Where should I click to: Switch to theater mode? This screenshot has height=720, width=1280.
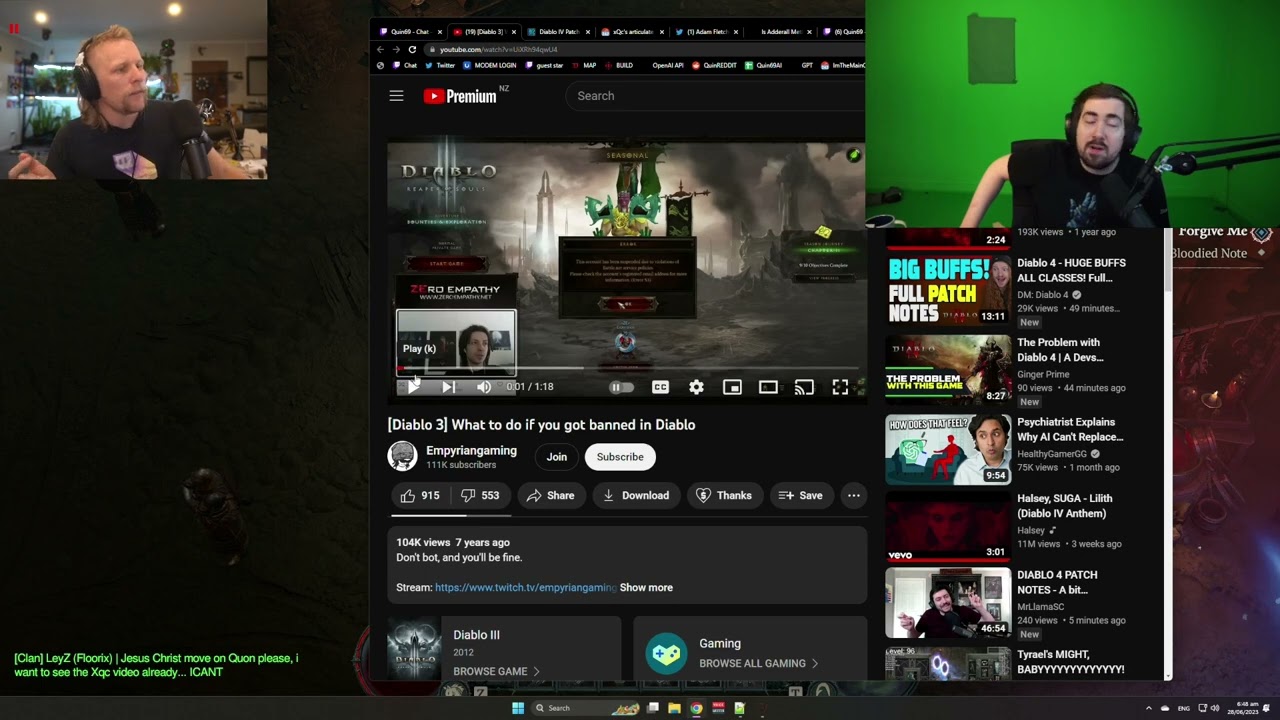768,387
